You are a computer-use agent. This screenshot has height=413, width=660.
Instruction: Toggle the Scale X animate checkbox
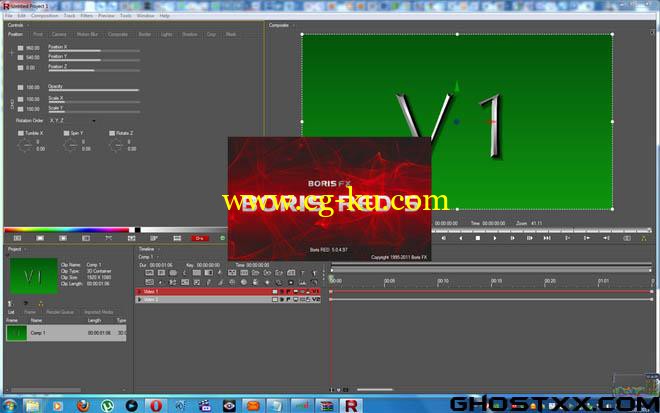20,99
